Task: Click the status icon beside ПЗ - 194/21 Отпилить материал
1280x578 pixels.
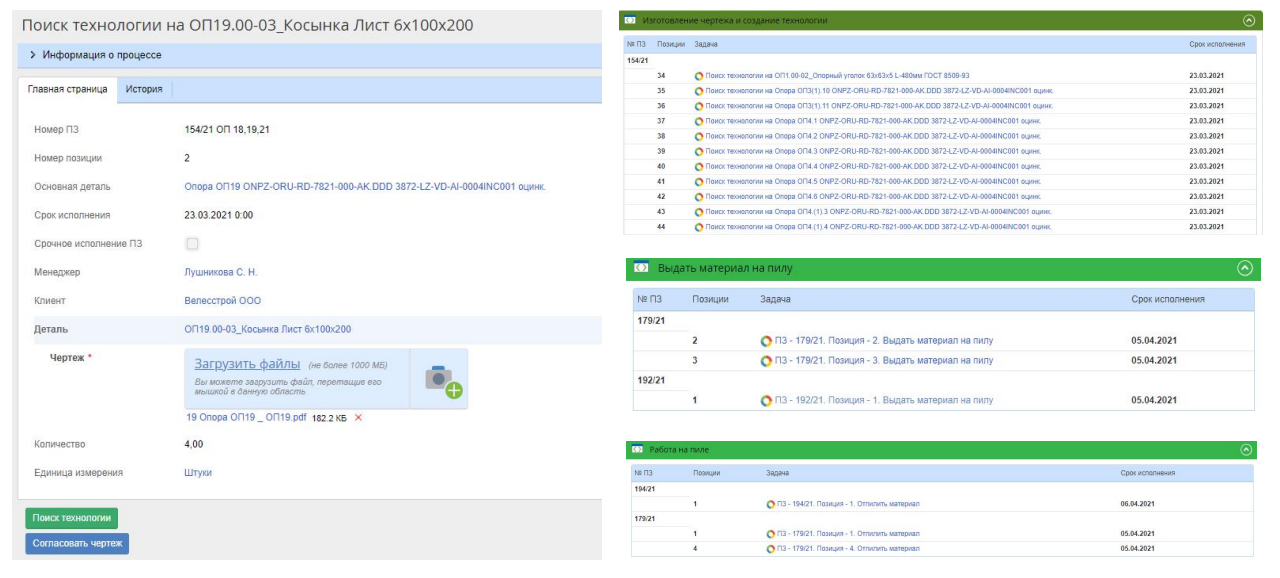Action: (x=770, y=504)
